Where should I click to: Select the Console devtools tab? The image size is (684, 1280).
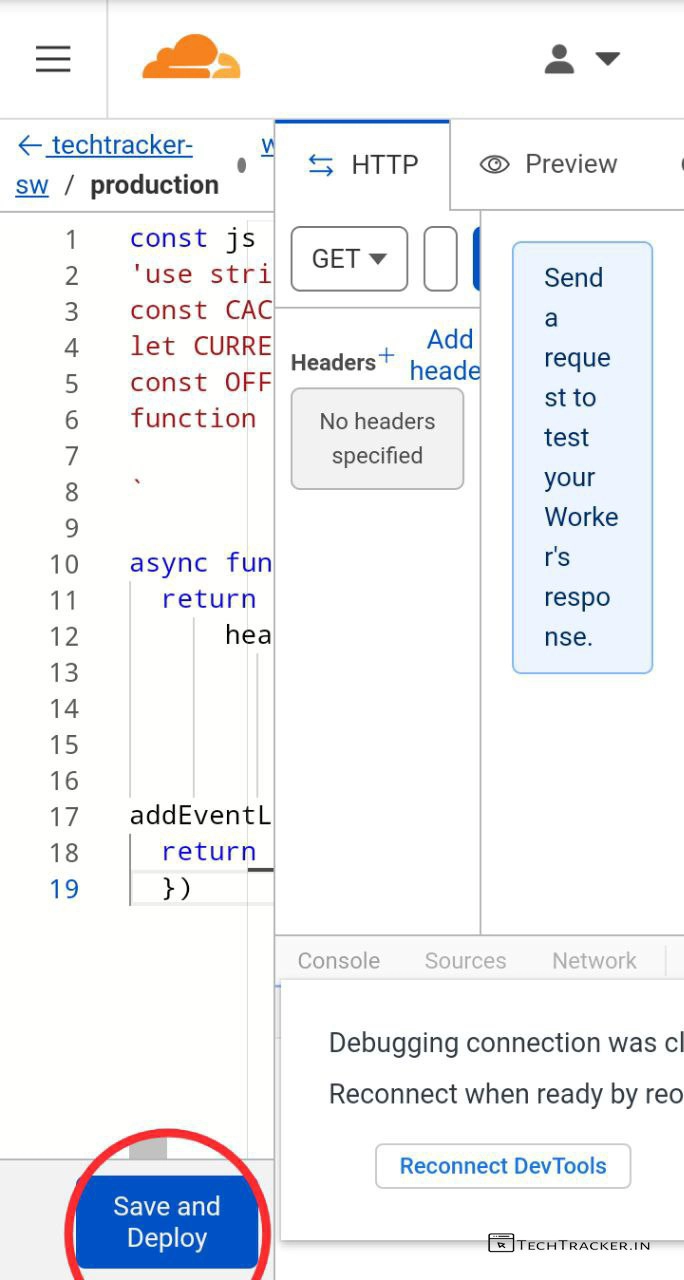338,961
